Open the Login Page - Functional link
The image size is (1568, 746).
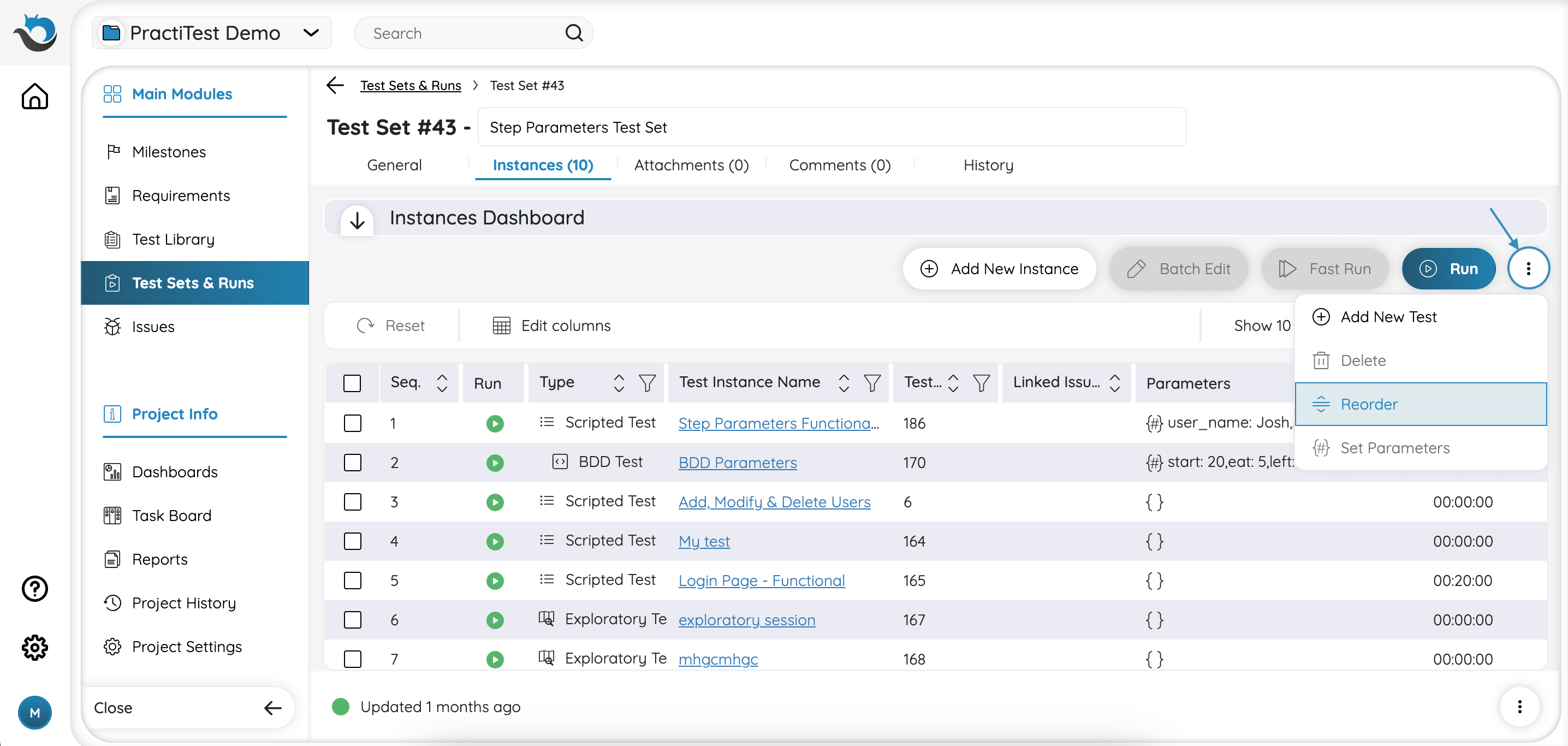point(761,581)
